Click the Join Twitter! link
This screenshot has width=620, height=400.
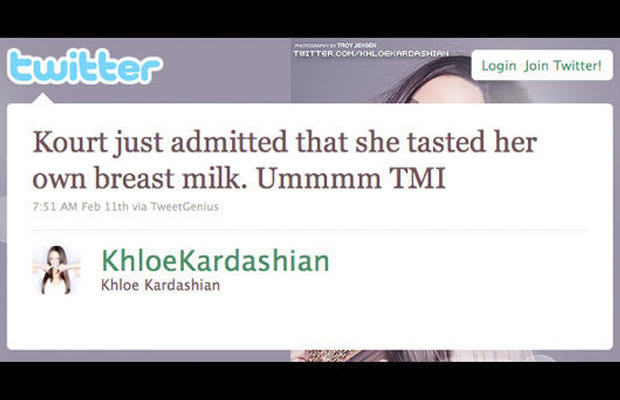coord(563,65)
